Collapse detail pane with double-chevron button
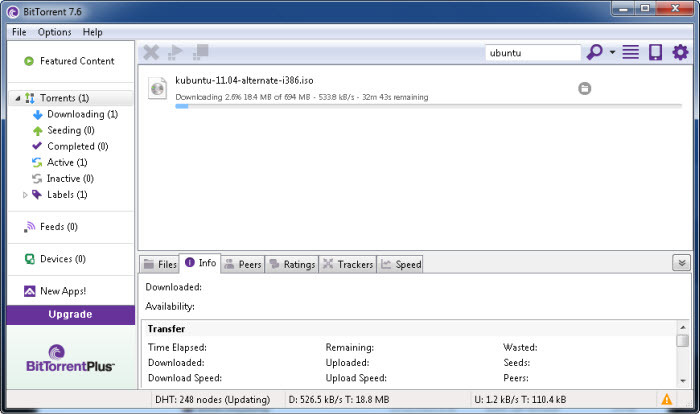Image resolution: width=700 pixels, height=414 pixels. tap(681, 263)
